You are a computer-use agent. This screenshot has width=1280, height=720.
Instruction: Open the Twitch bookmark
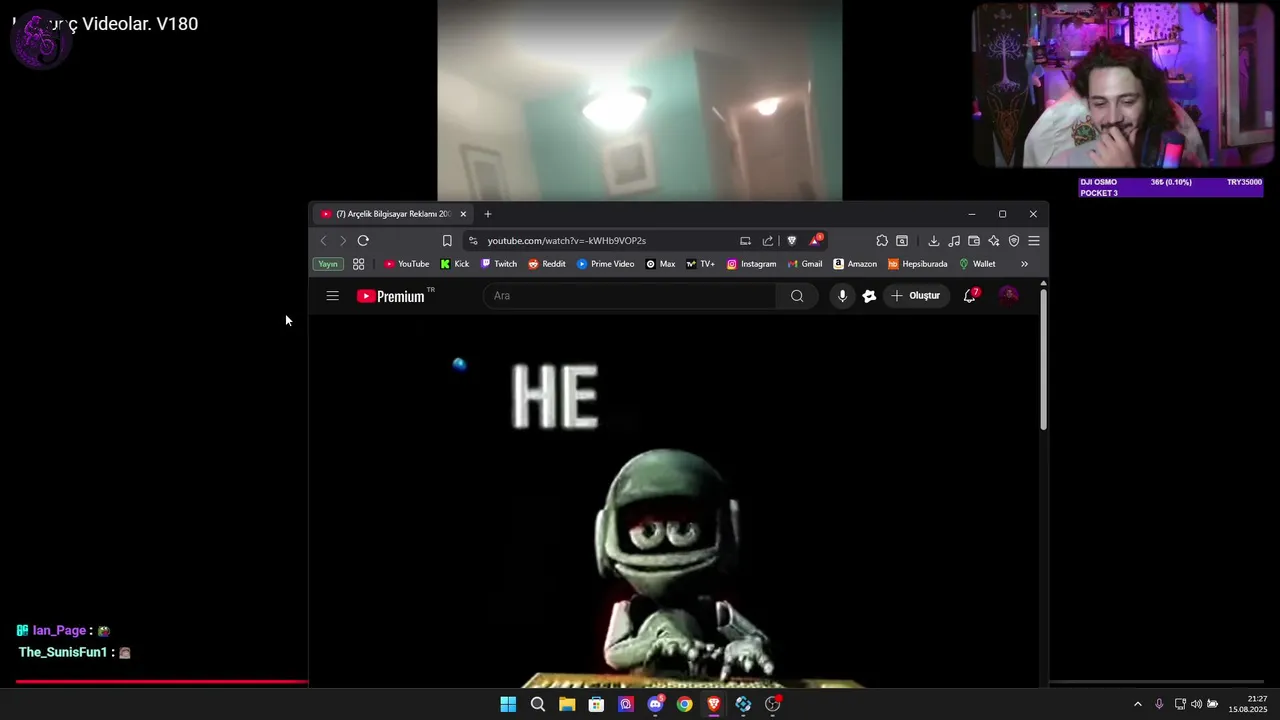coord(499,264)
